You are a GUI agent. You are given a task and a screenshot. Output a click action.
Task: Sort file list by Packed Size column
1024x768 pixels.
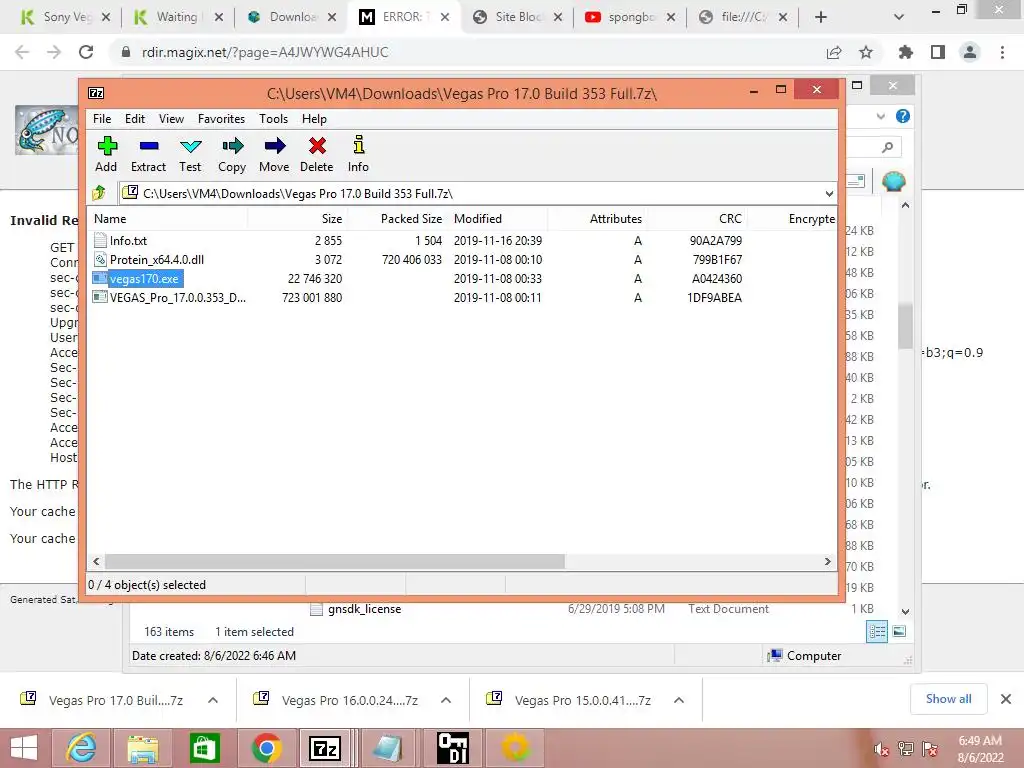click(x=397, y=219)
